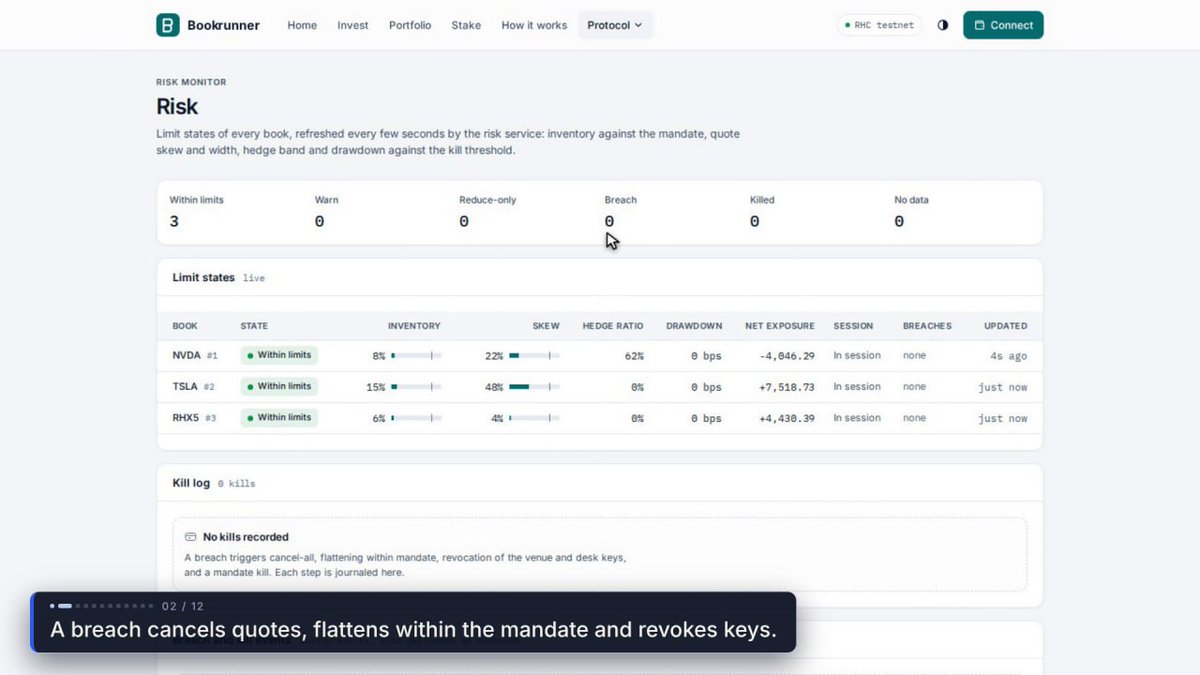Click the RHC testnet network badge

point(879,25)
